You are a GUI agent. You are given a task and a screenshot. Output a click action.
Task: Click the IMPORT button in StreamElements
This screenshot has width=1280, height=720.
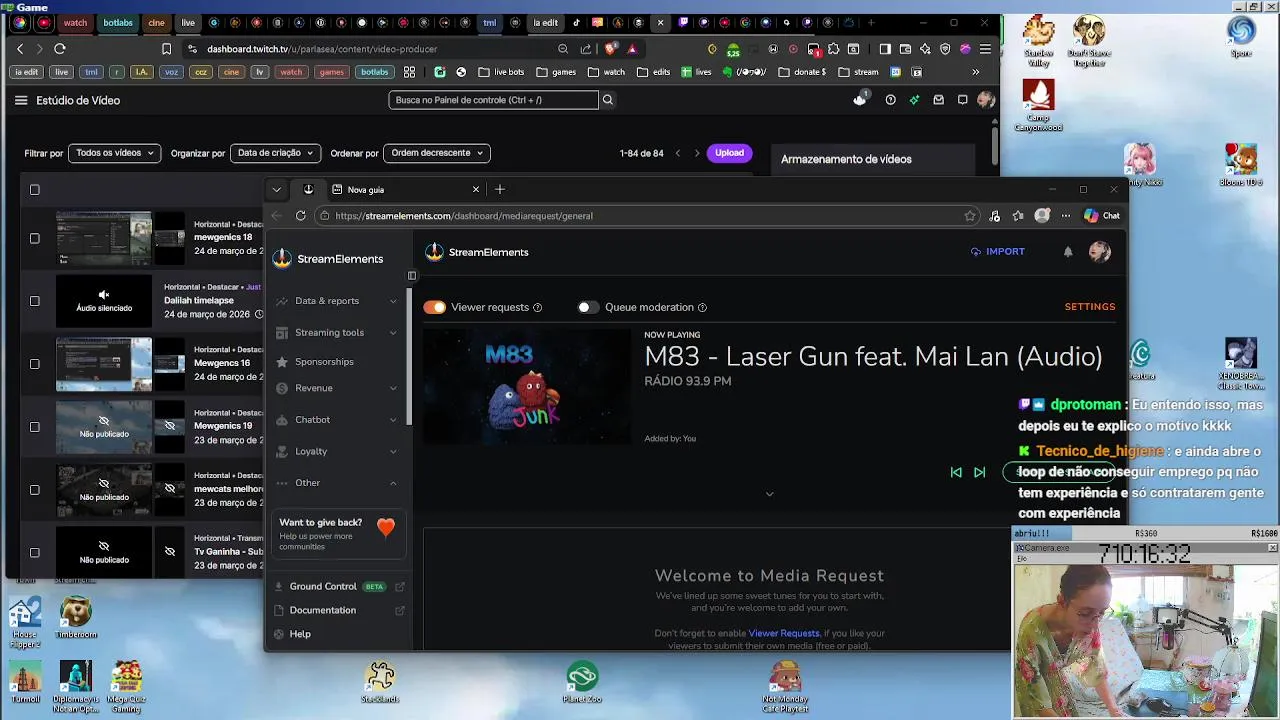click(997, 252)
